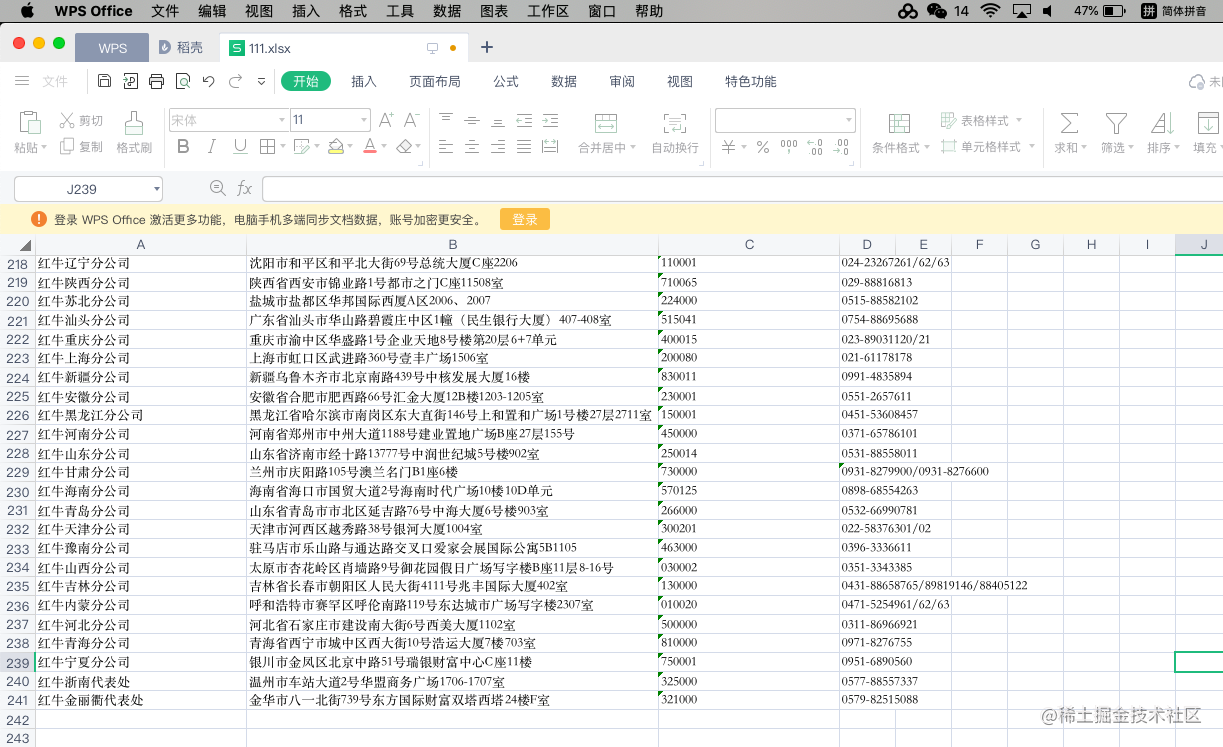The image size is (1223, 747).
Task: Toggle Underline formatting
Action: point(240,147)
